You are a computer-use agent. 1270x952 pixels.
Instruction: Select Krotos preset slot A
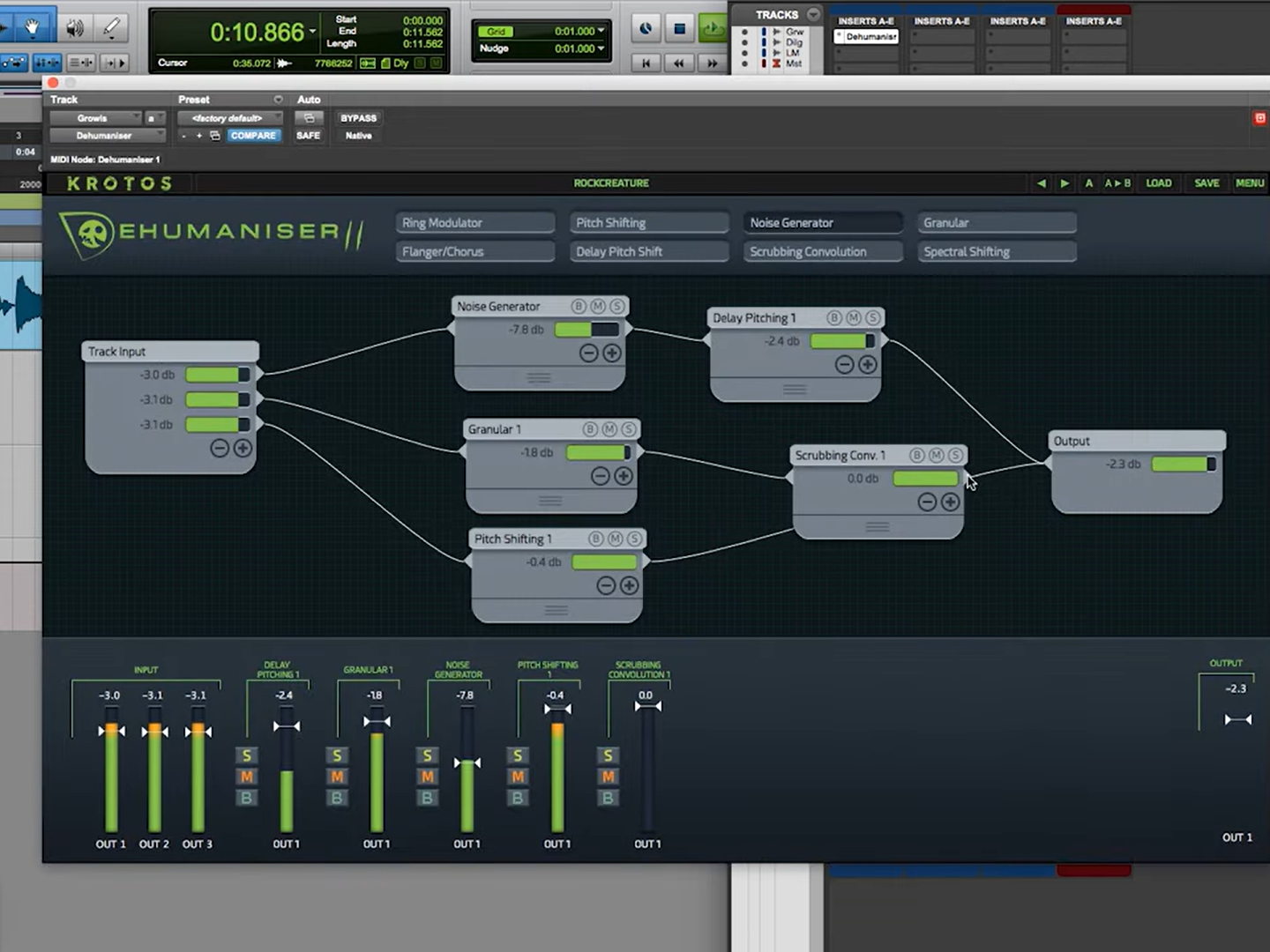pyautogui.click(x=1088, y=183)
